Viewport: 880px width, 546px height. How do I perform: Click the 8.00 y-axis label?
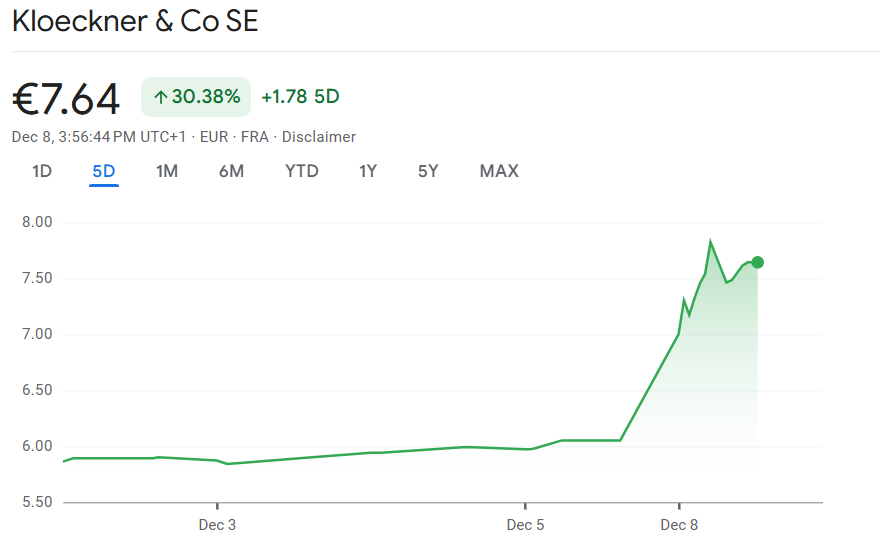pyautogui.click(x=36, y=222)
